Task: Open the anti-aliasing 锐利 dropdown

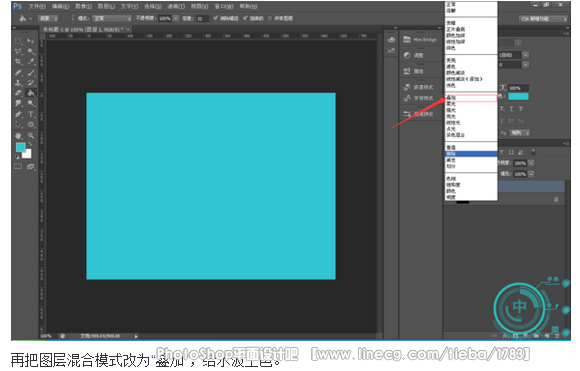Action: (x=520, y=132)
